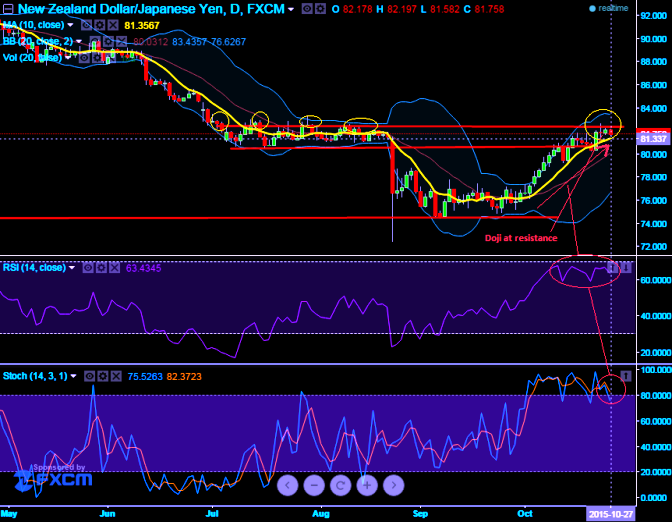Screen dimensions: 672x522
Task: Hide the Vol (20, false) indicator
Action: pos(84,57)
